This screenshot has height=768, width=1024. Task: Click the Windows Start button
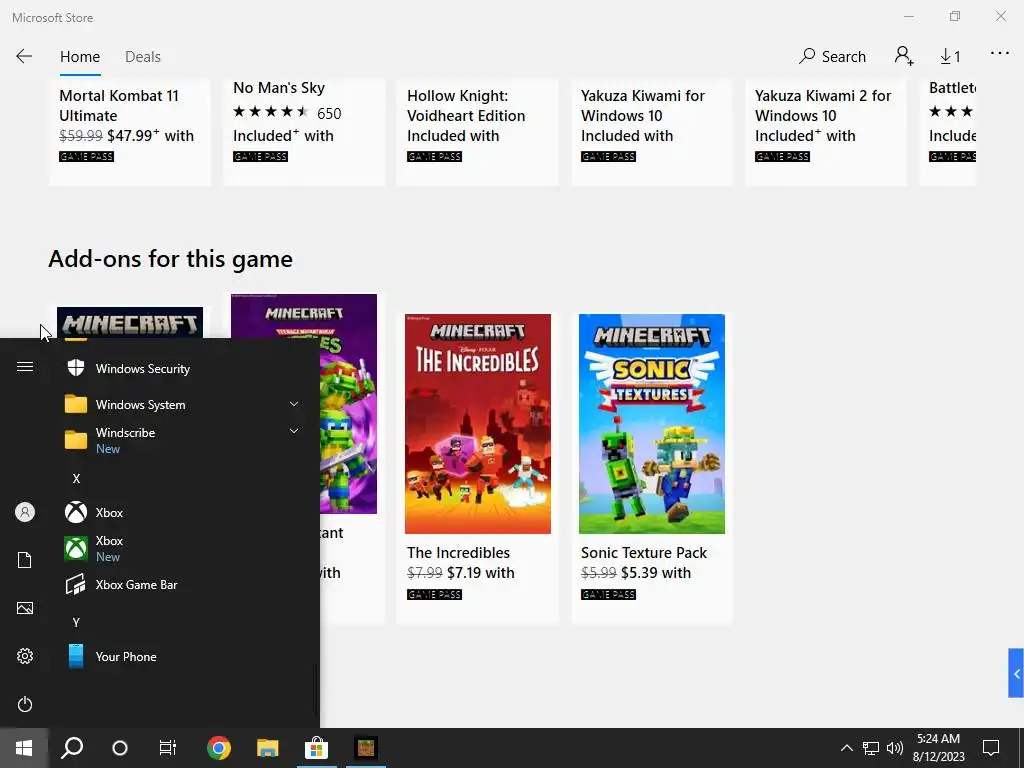click(x=24, y=748)
